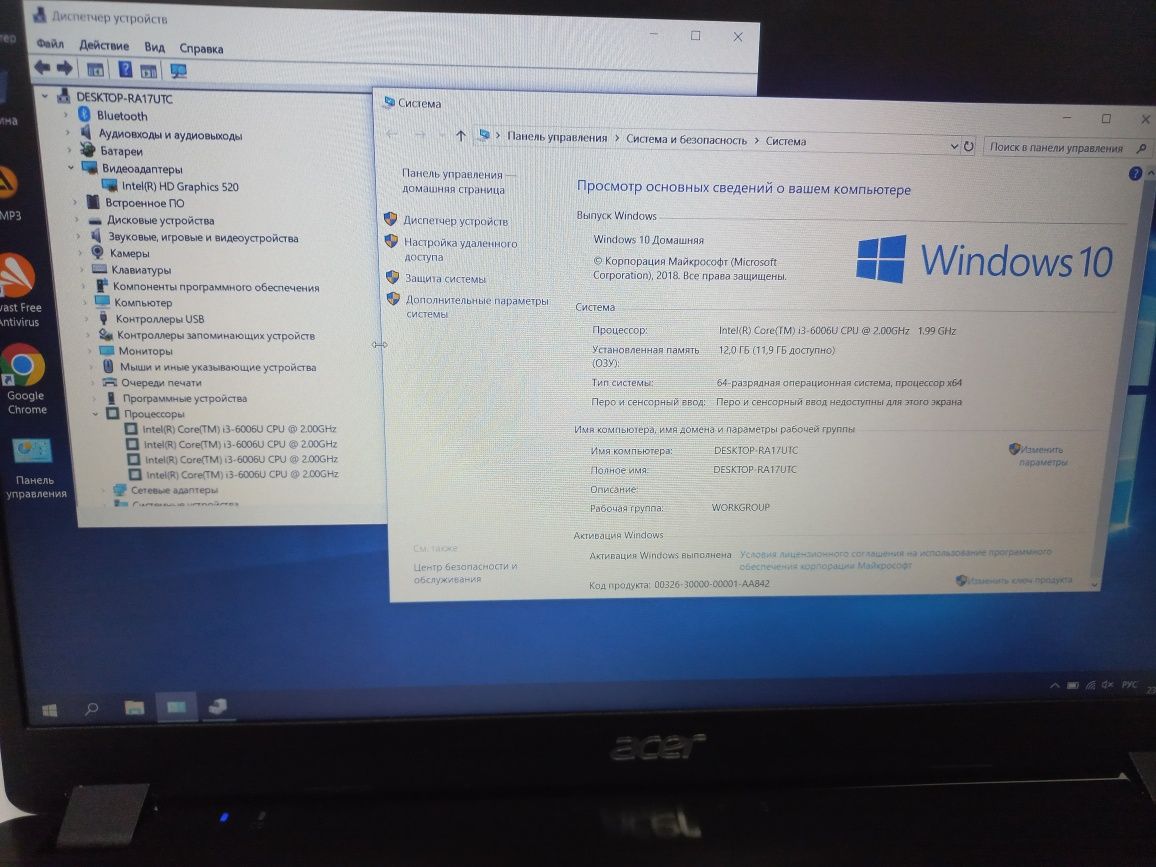Click Система и безопасность breadcrumb
Viewport: 1156px width, 867px height.
[686, 139]
